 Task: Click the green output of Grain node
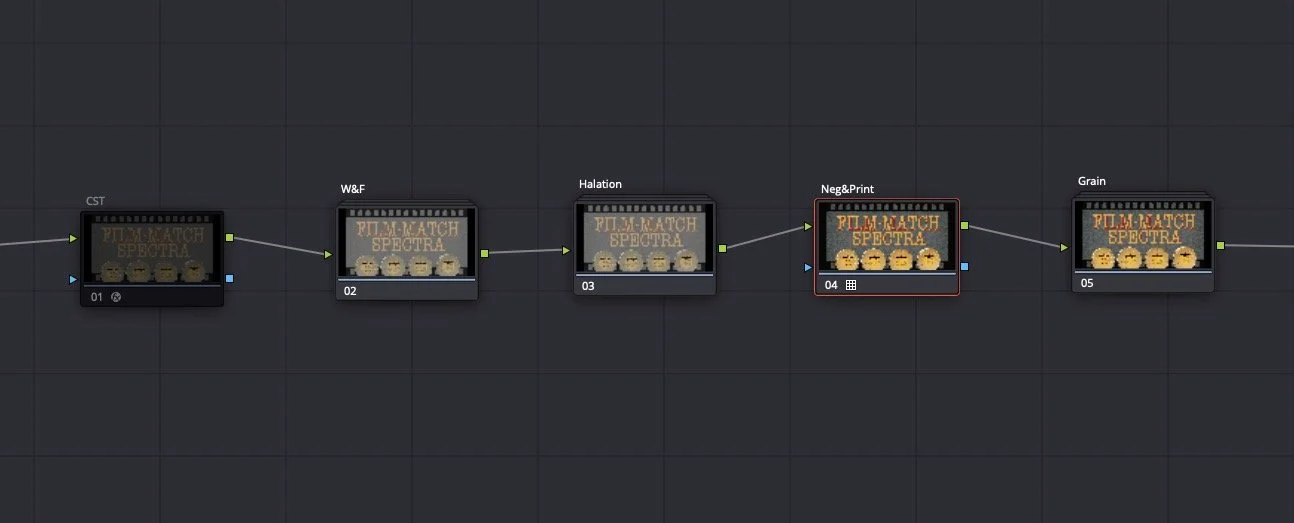pyautogui.click(x=1220, y=245)
